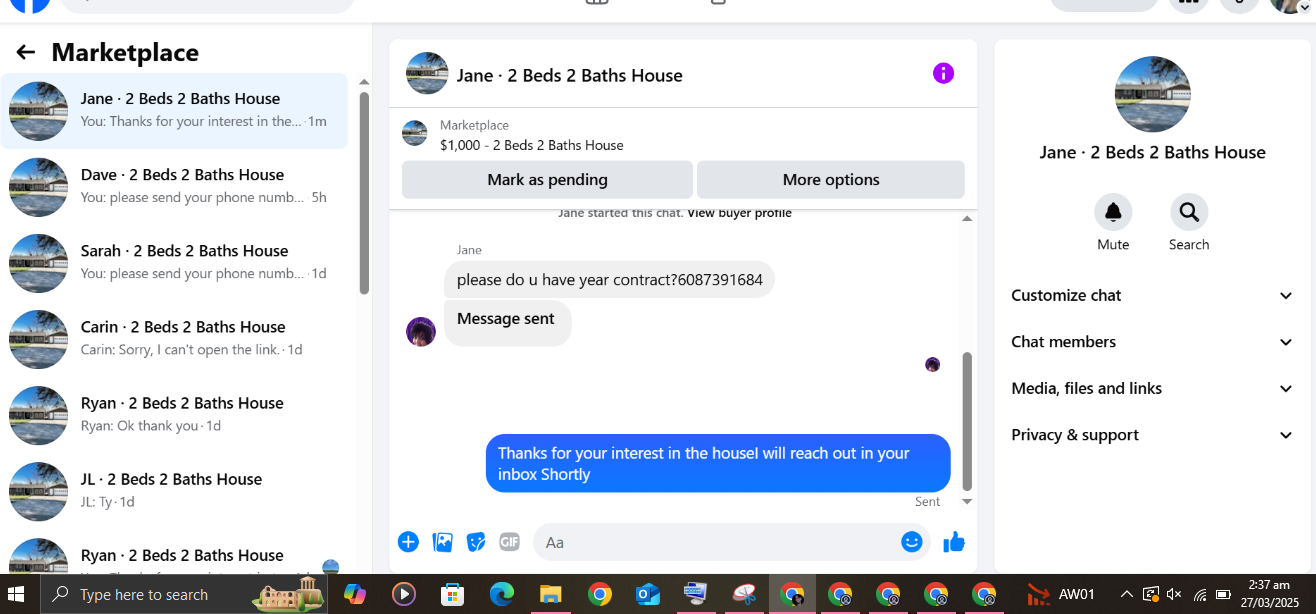Mute the chat with bell icon

point(1113,212)
